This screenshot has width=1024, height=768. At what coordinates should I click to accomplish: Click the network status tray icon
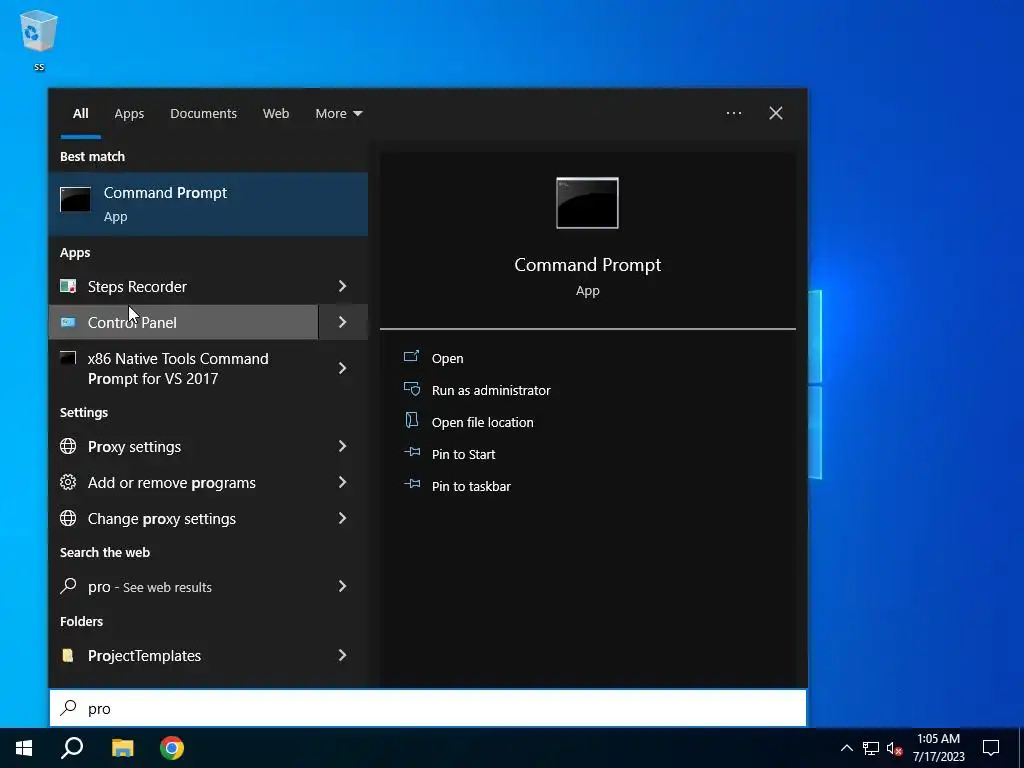point(871,748)
